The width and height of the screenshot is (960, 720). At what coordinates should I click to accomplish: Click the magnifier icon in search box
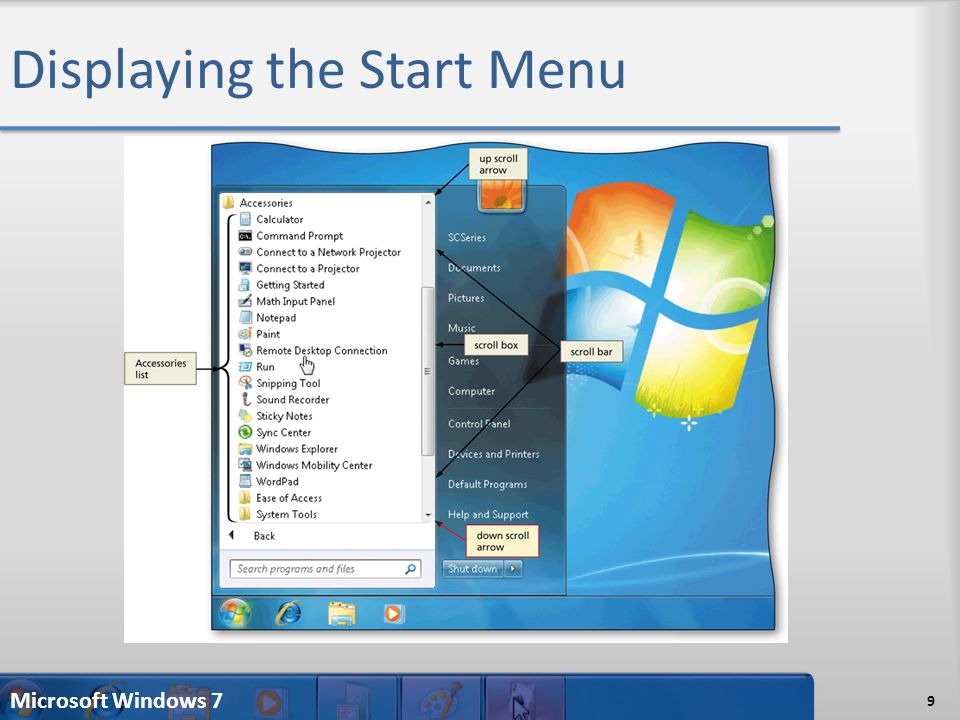[x=411, y=569]
